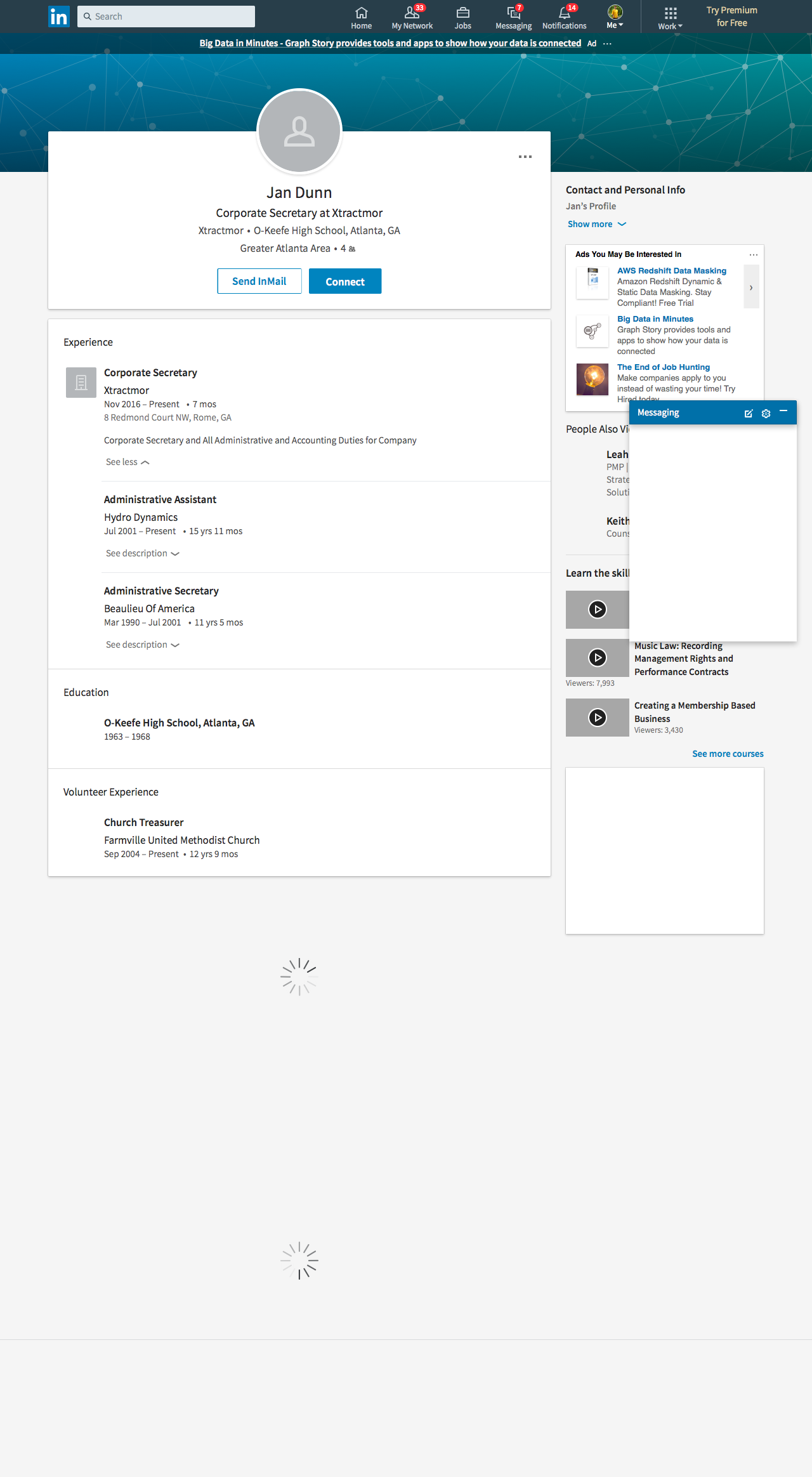Click the LinkedIn logo icon
Screen dimensions: 812x1477
tap(59, 16)
